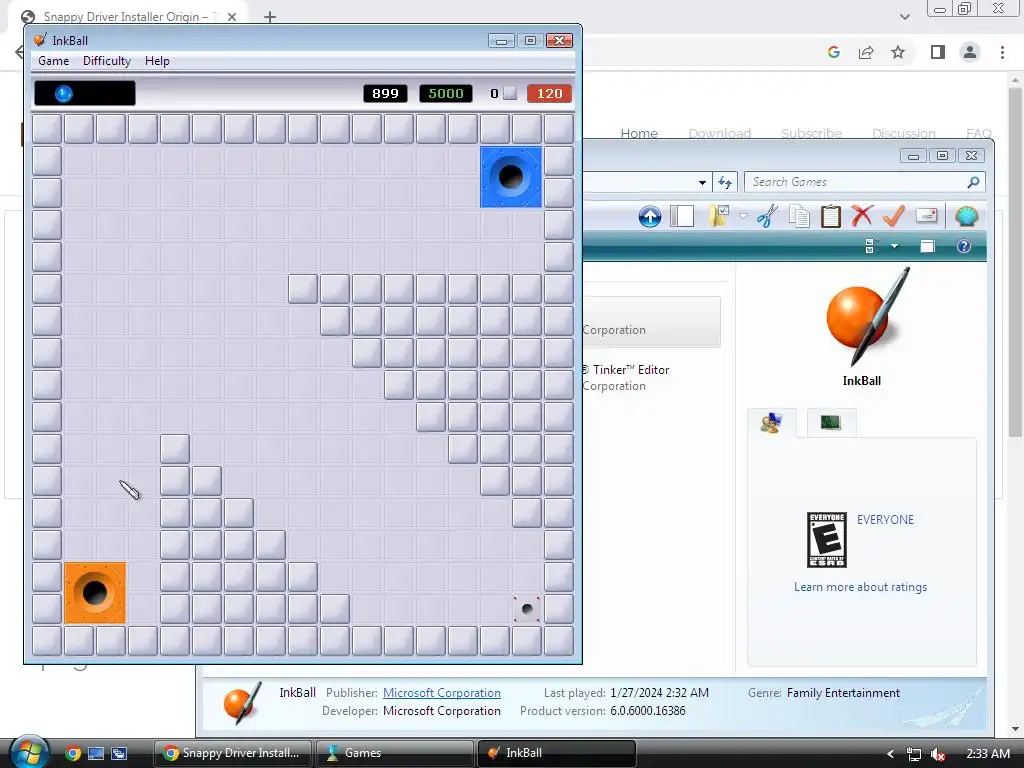Viewport: 1024px width, 768px height.
Task: Expand Chrome's tab search chevron
Action: (x=904, y=17)
